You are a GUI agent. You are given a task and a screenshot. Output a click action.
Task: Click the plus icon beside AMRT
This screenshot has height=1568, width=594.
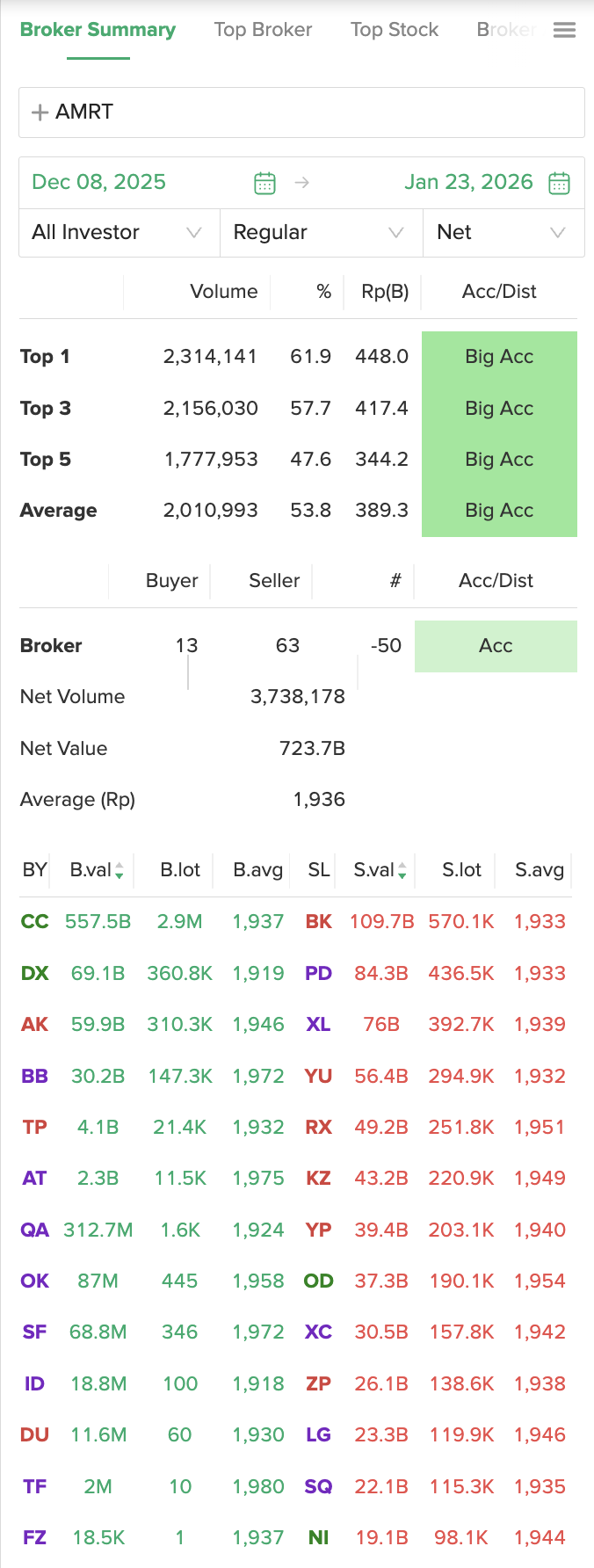(x=40, y=113)
